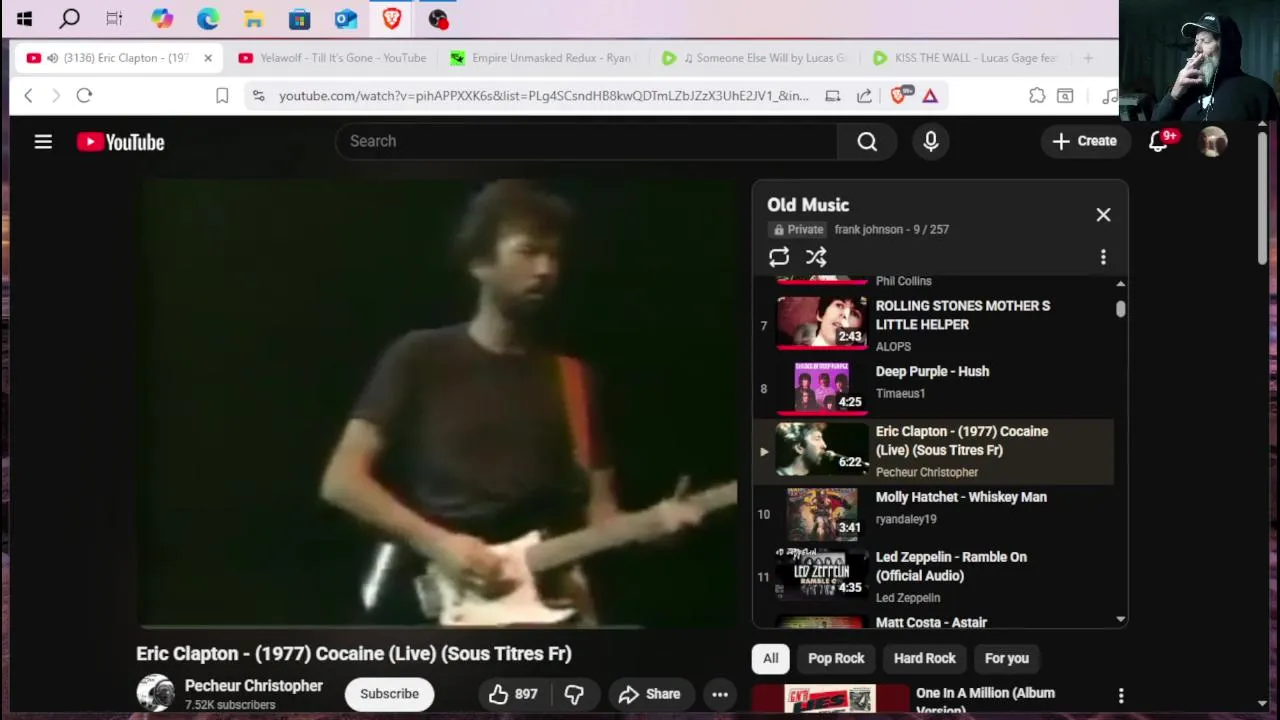This screenshot has width=1280, height=720.
Task: Select the For you filter chip
Action: tap(1006, 658)
